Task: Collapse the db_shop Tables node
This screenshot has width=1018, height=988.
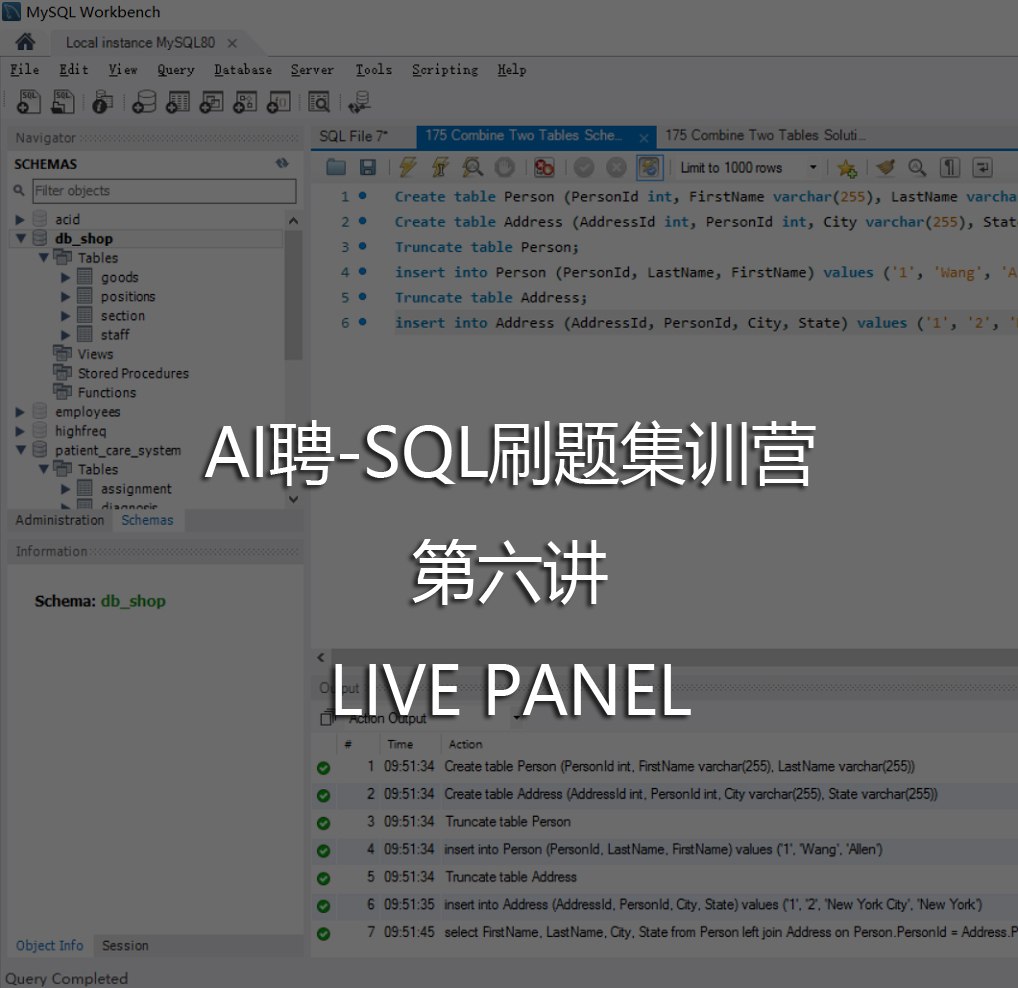Action: coord(45,257)
